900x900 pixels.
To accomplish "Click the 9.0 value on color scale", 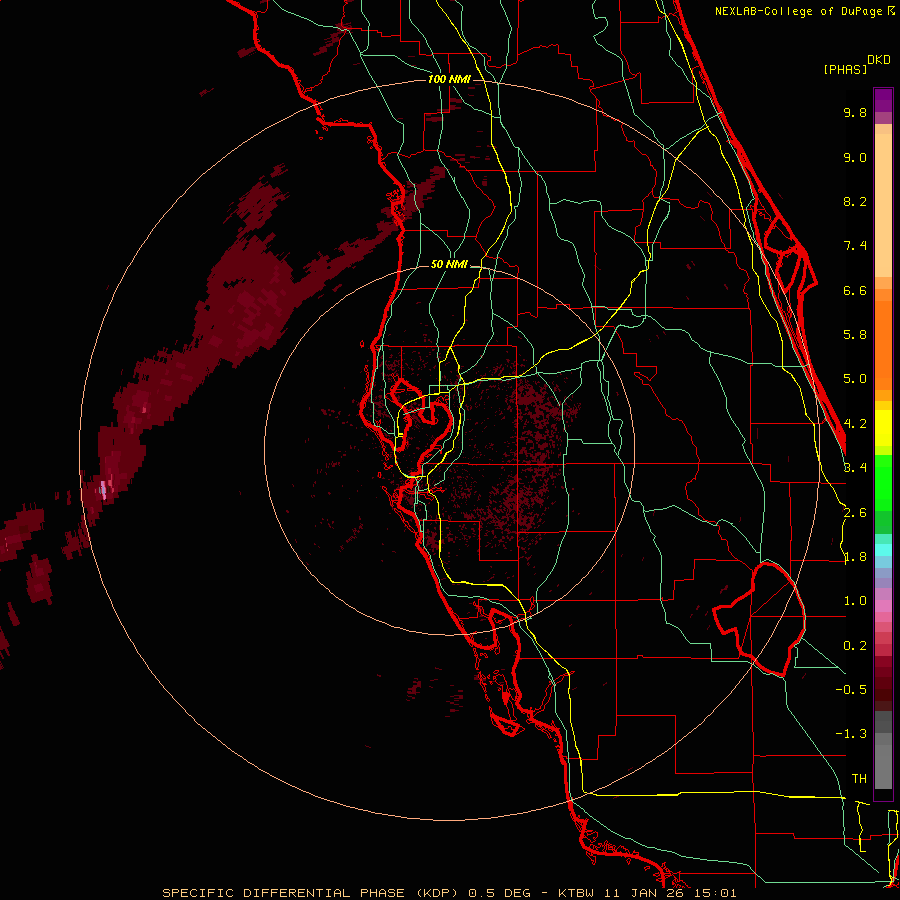I will click(x=855, y=157).
